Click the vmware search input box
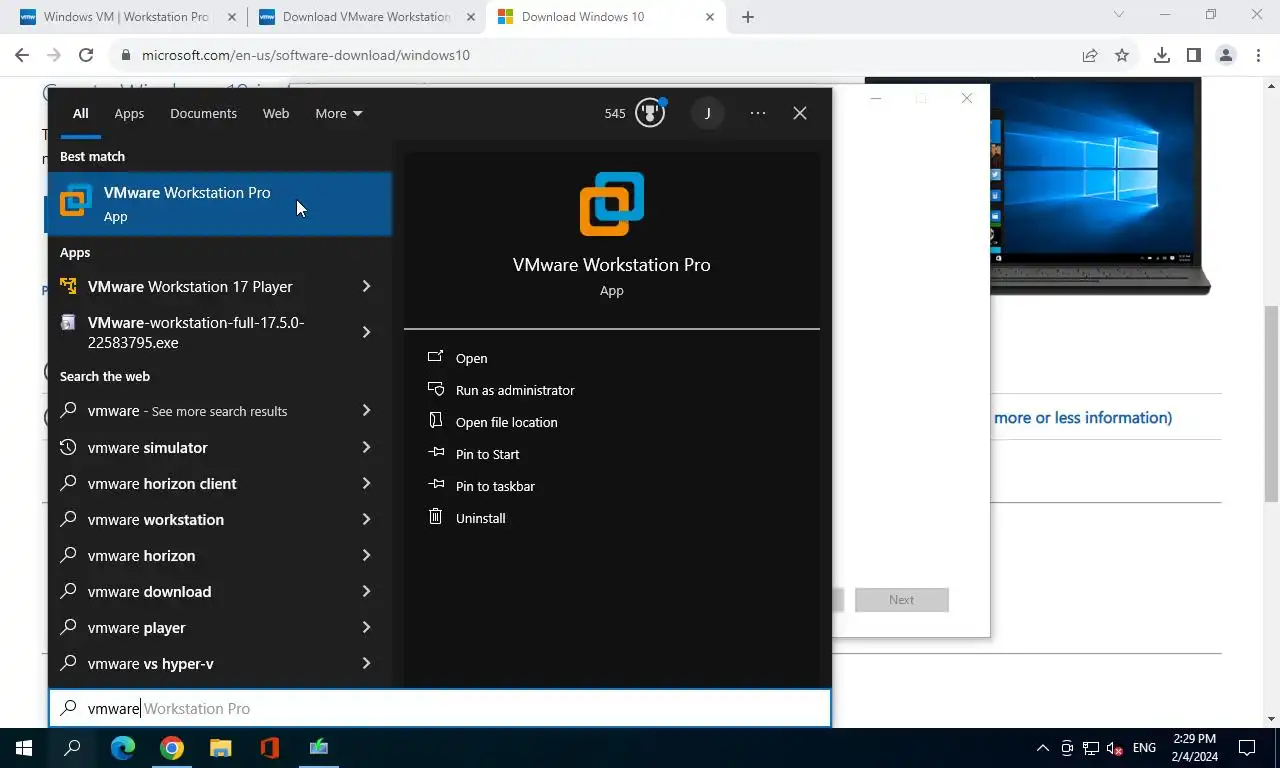Screen dimensions: 1280x768 click(440, 708)
